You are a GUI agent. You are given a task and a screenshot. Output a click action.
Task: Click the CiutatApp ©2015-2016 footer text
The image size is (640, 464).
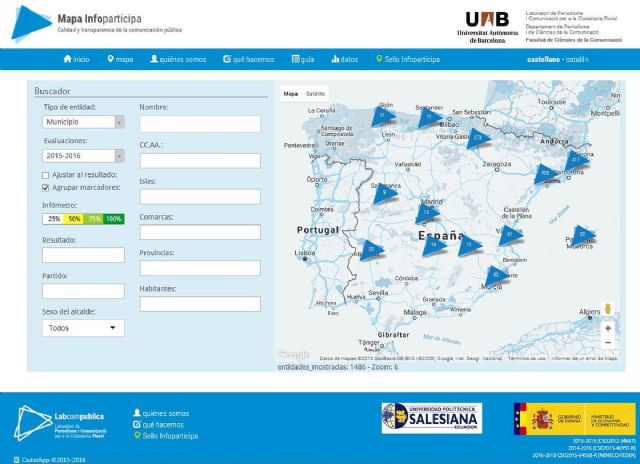pyautogui.click(x=53, y=460)
